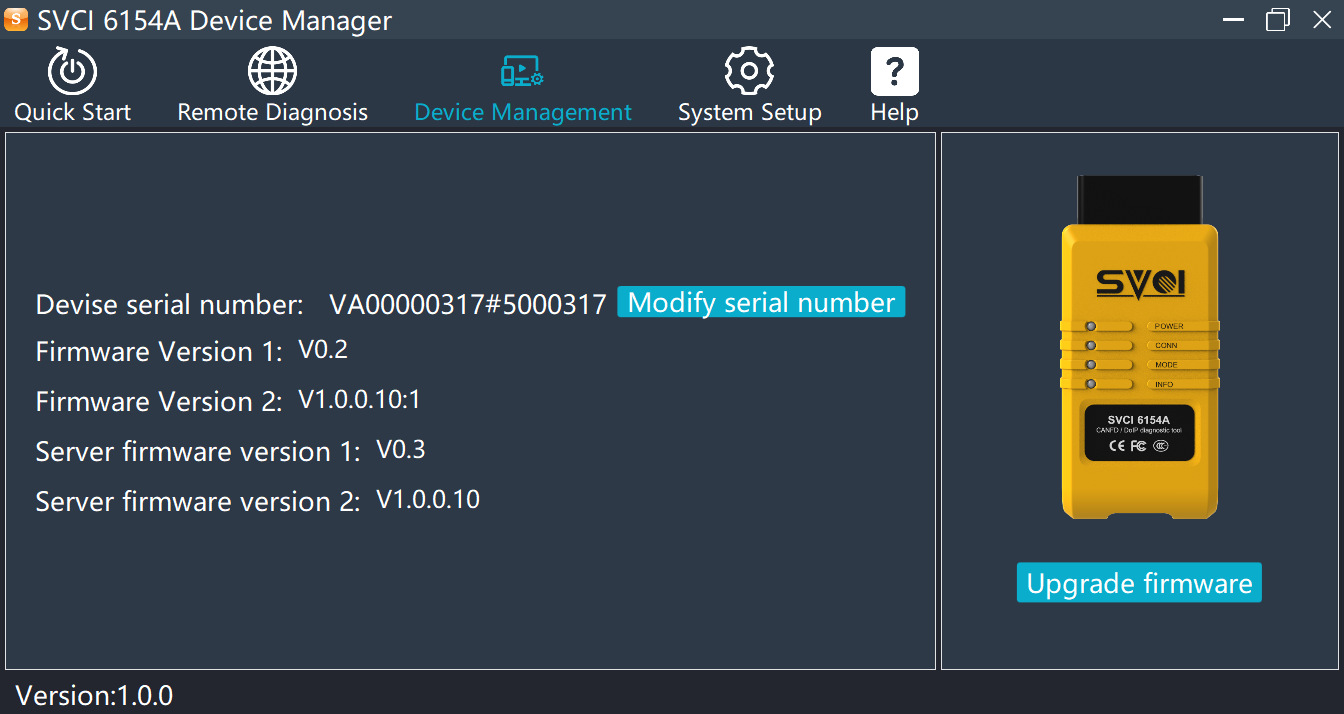1344x714 pixels.
Task: Restore down the Device Manager window
Action: pyautogui.click(x=1277, y=20)
